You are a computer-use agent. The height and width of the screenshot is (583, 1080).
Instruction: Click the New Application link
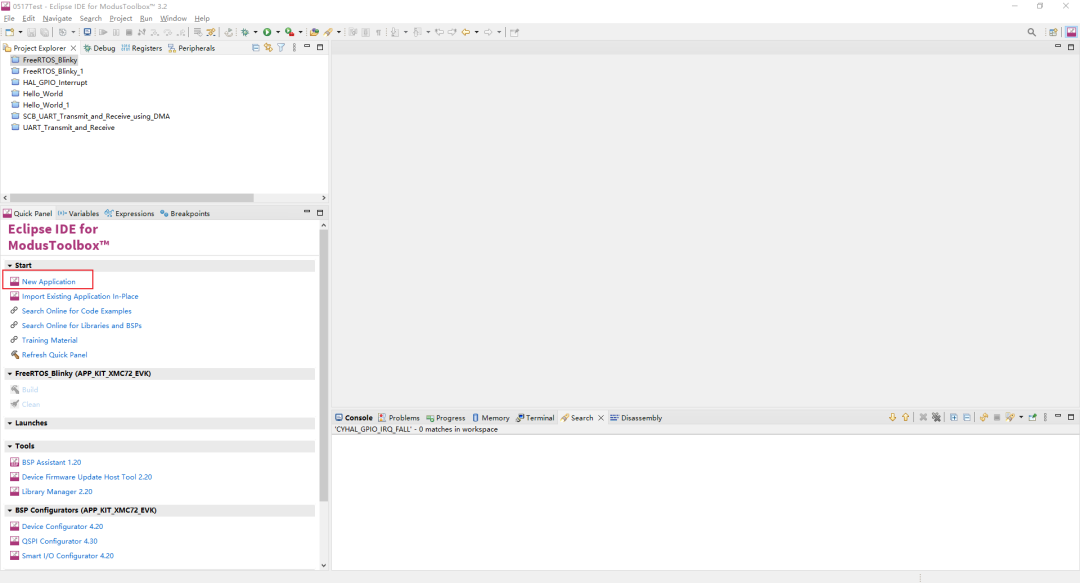point(48,282)
